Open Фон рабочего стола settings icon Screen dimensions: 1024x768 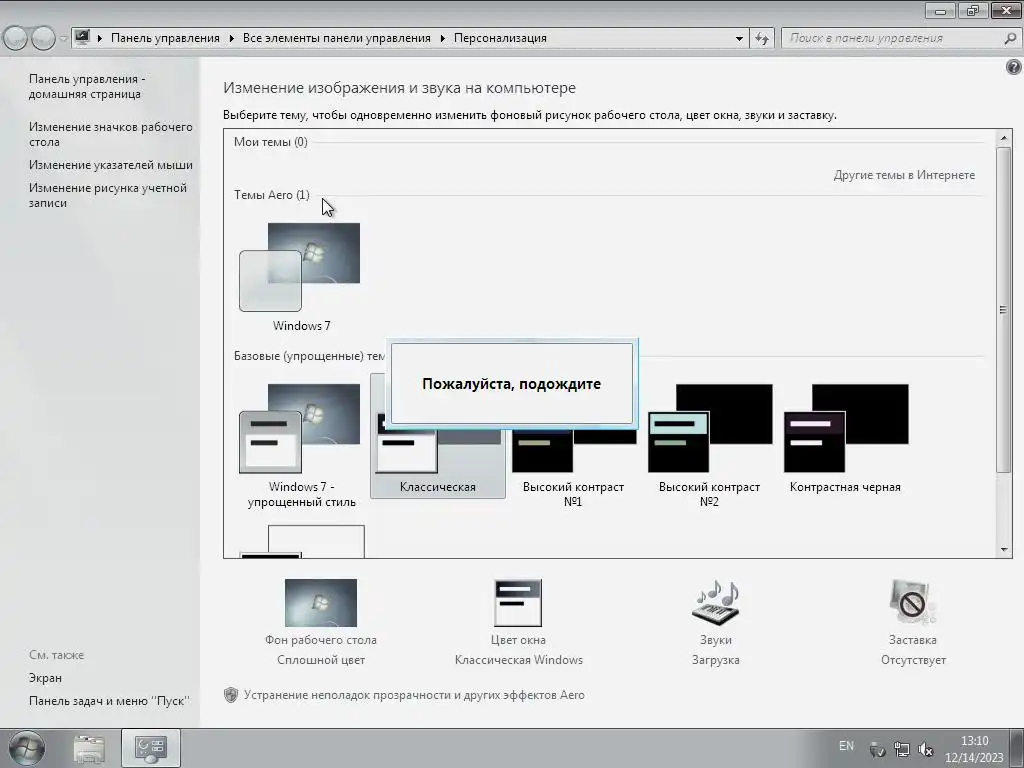tap(321, 603)
